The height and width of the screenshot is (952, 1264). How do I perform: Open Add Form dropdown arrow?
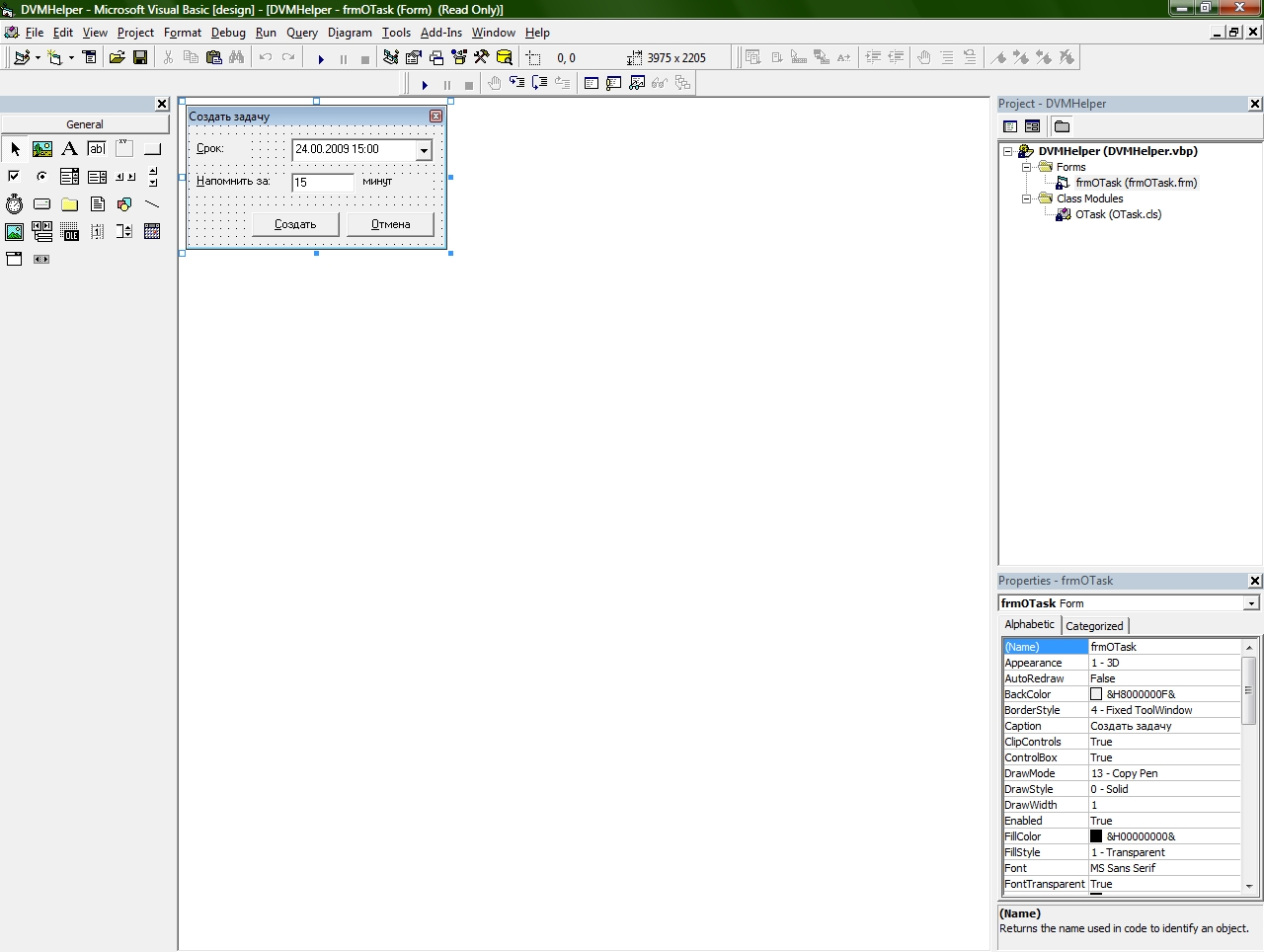[71, 58]
